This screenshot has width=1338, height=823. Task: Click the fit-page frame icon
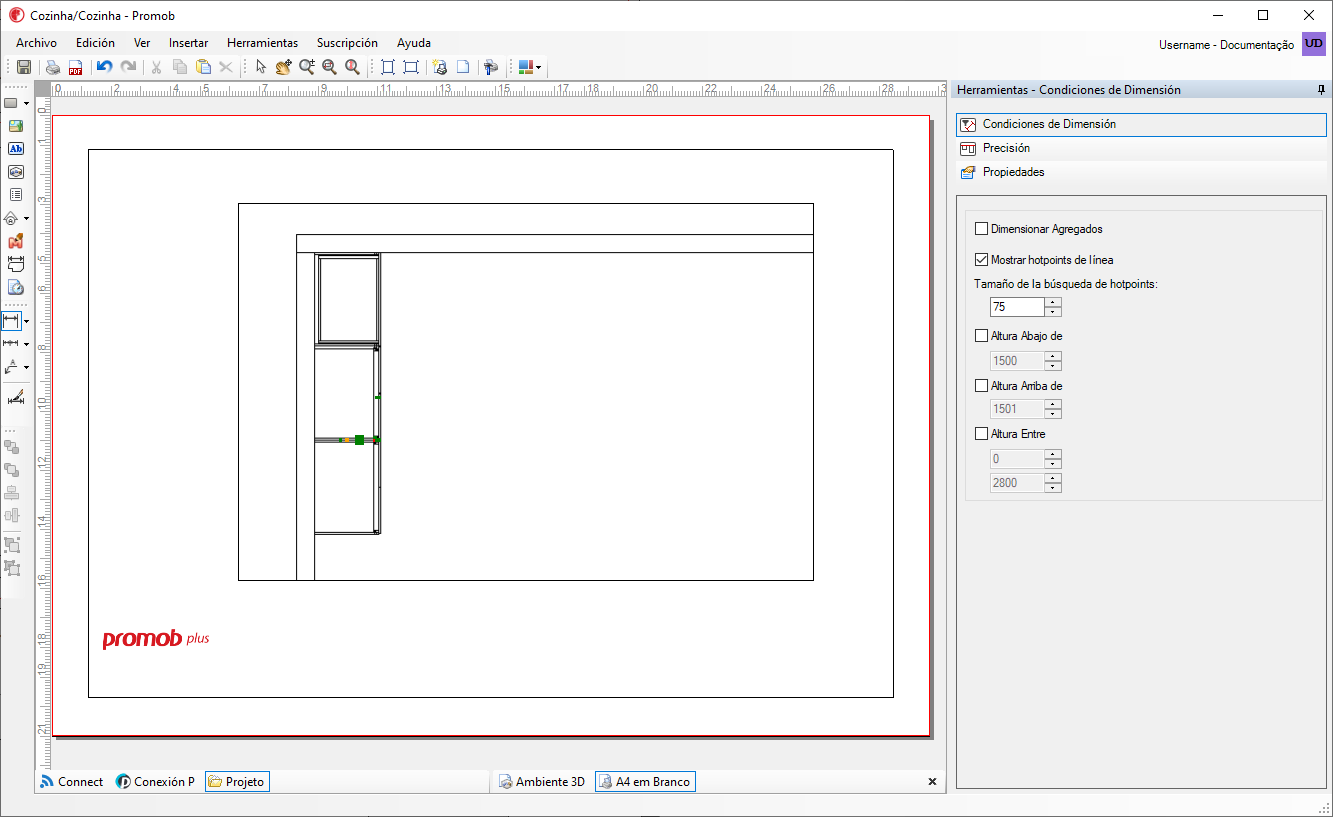pos(388,67)
